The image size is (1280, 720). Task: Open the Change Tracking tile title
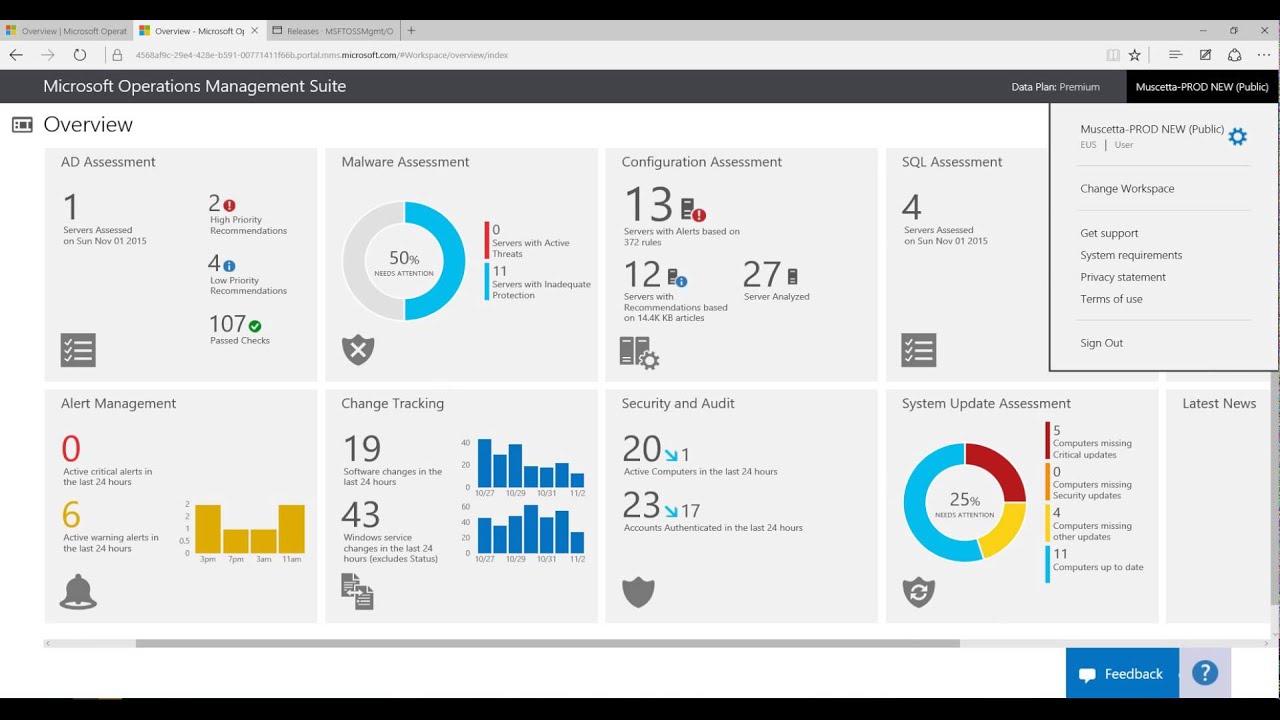tap(392, 404)
